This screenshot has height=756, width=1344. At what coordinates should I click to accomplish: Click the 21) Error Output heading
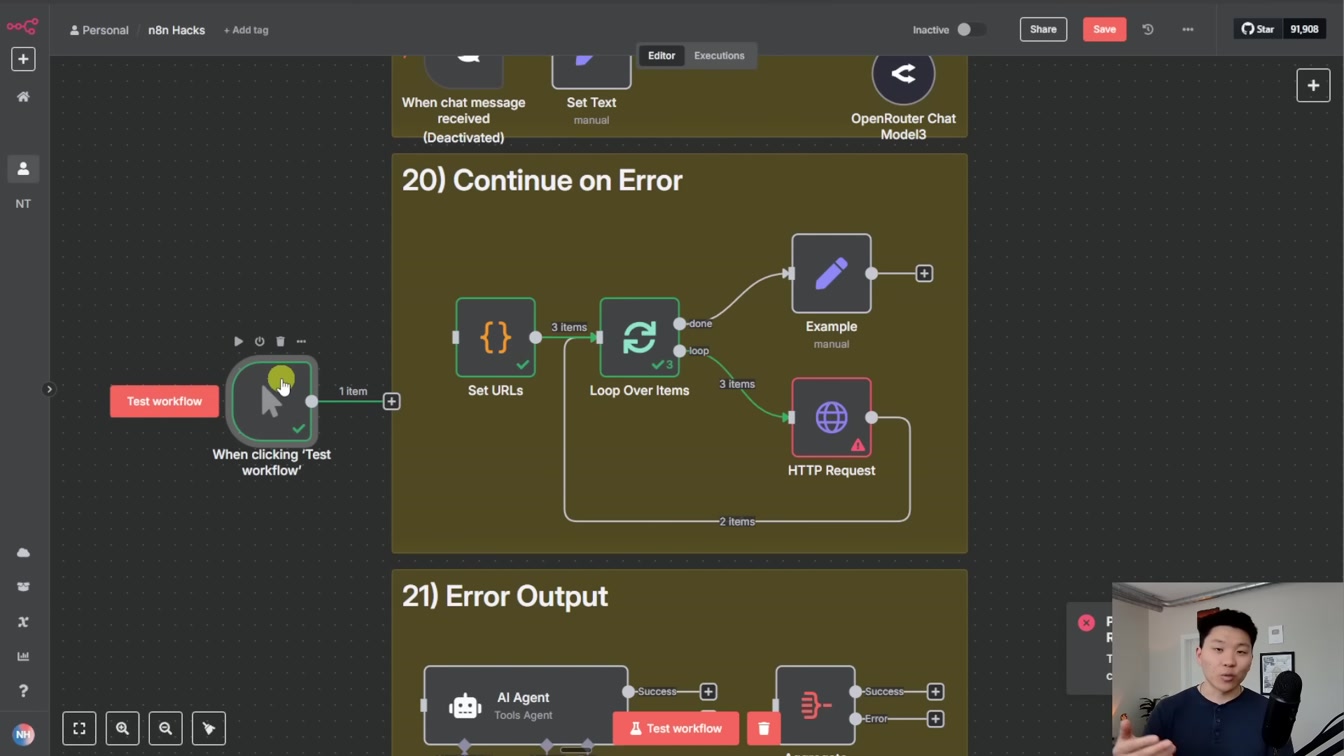[x=505, y=596]
